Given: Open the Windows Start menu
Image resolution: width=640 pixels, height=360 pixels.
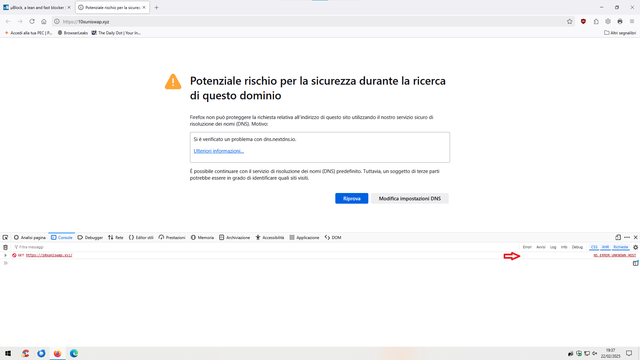Looking at the screenshot, I should tap(8, 353).
